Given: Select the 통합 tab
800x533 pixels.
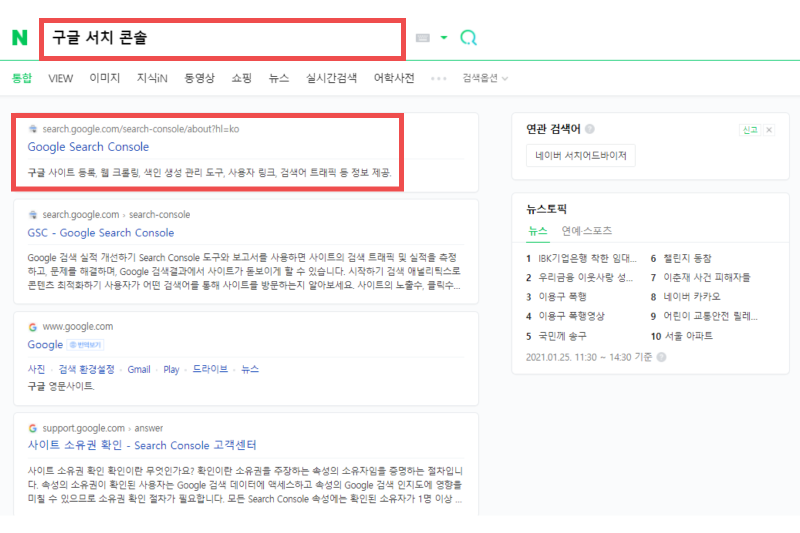Looking at the screenshot, I should pos(22,78).
